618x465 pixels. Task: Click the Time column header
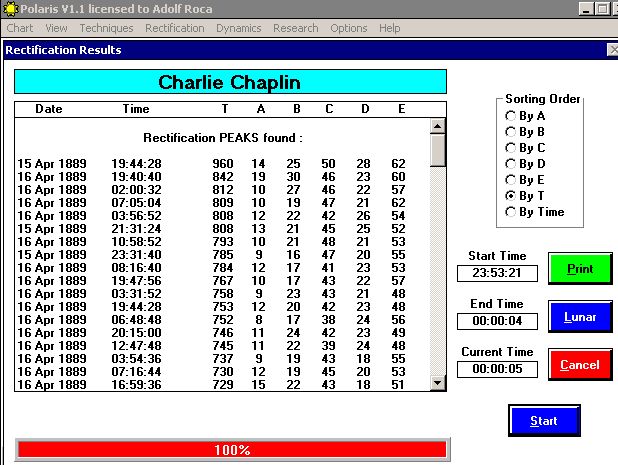click(x=136, y=109)
